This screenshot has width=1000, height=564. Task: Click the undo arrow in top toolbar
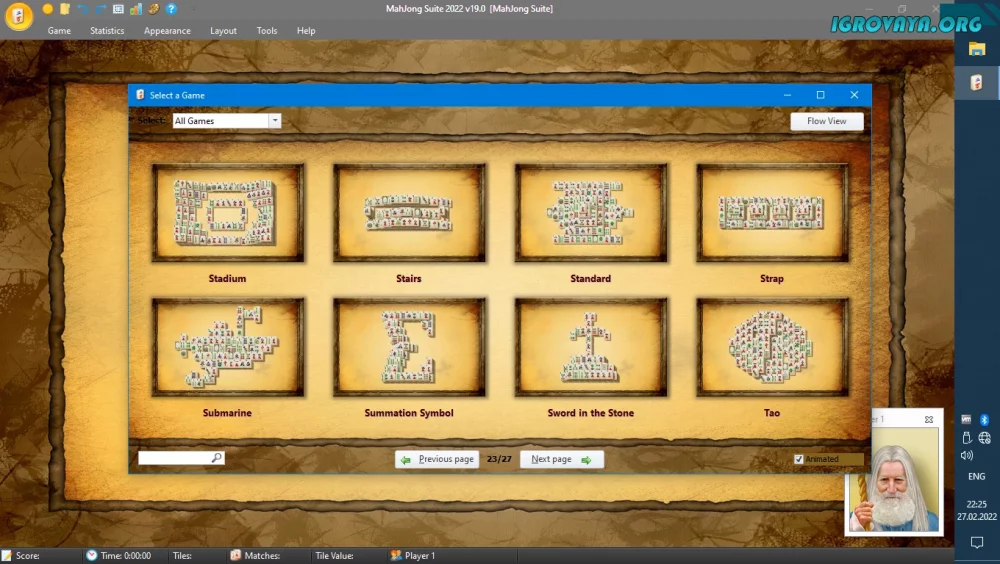coord(83,9)
